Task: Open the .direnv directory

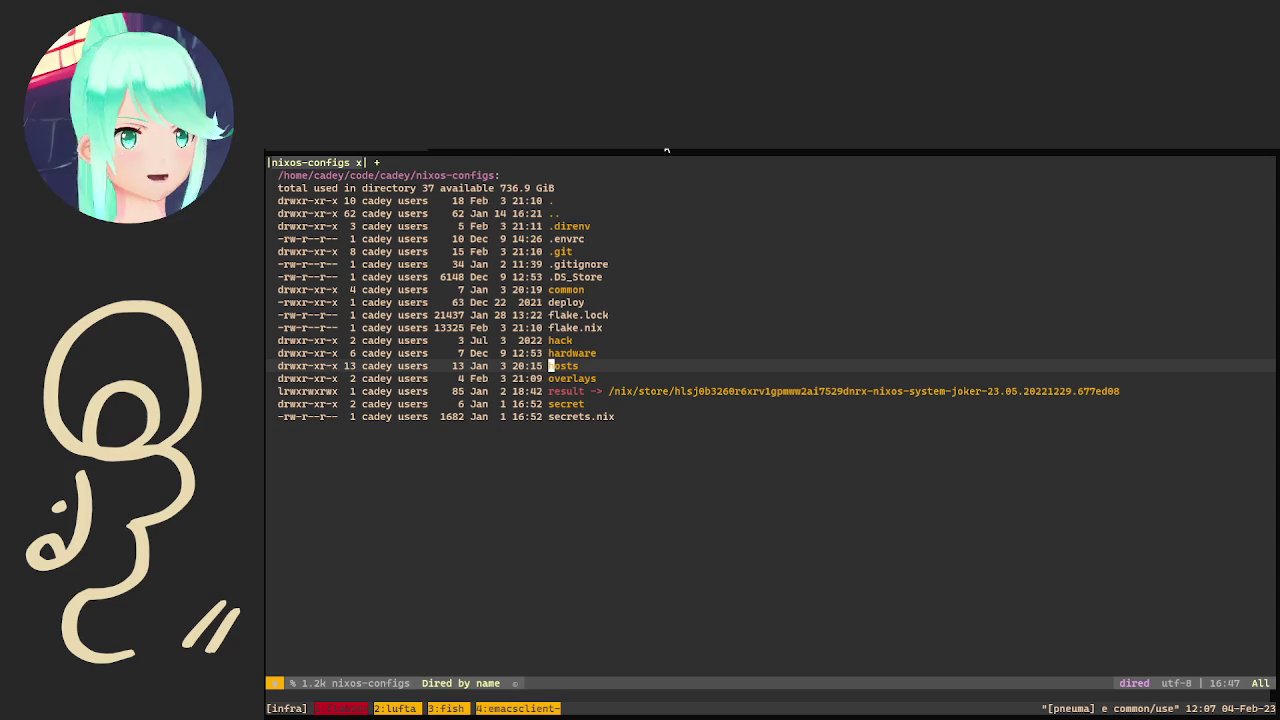Action: 569,226
